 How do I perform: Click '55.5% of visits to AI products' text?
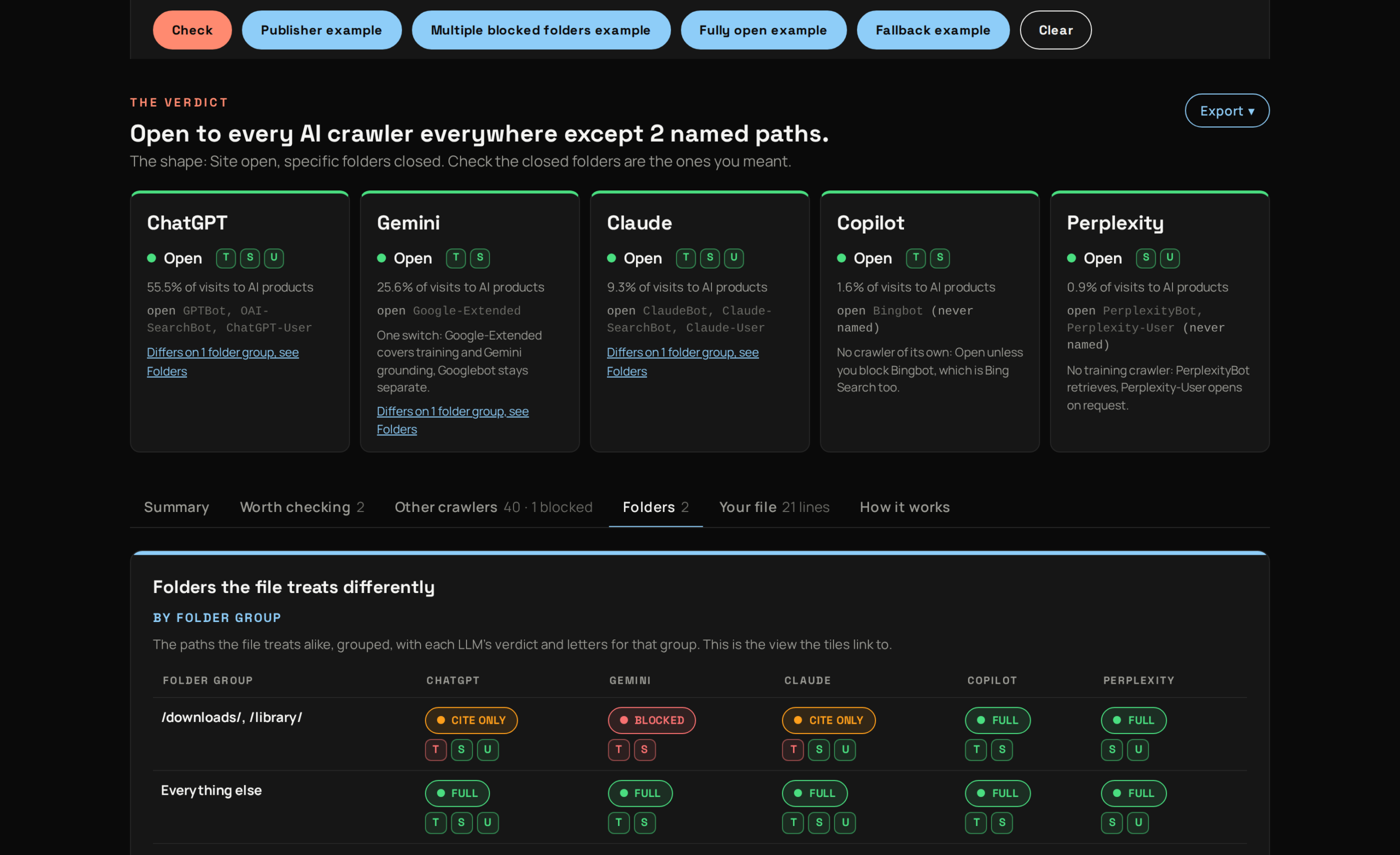tap(230, 287)
